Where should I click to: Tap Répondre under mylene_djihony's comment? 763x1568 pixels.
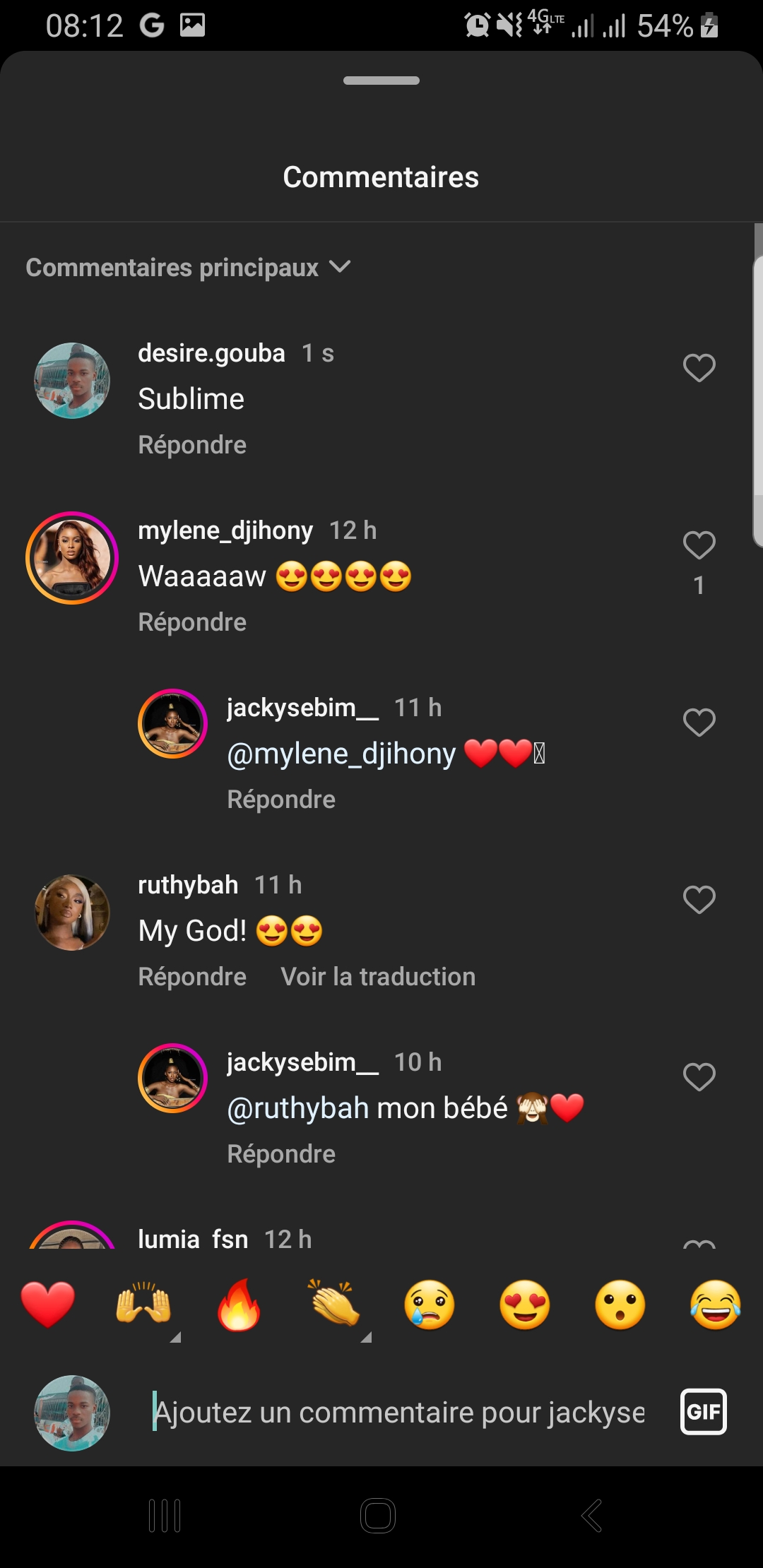(192, 622)
